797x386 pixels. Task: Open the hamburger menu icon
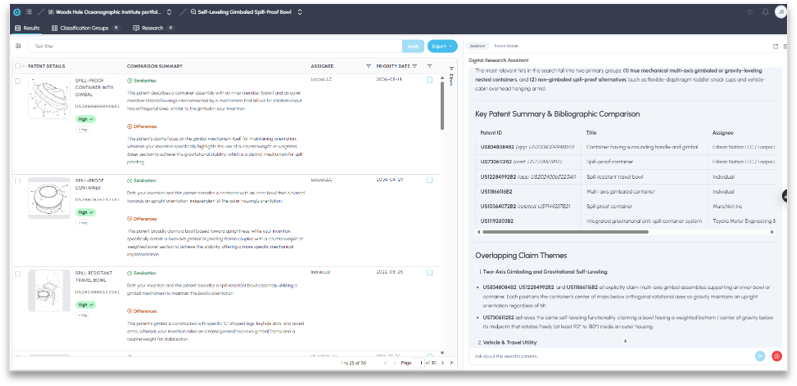click(x=28, y=12)
